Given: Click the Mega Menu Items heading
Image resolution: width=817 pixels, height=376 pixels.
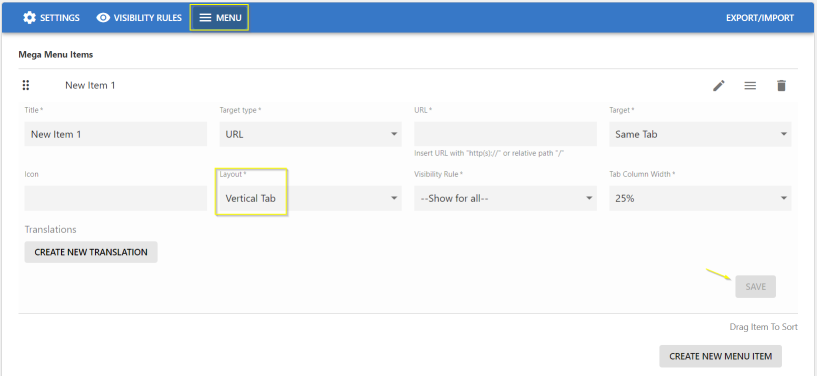Looking at the screenshot, I should tap(56, 54).
